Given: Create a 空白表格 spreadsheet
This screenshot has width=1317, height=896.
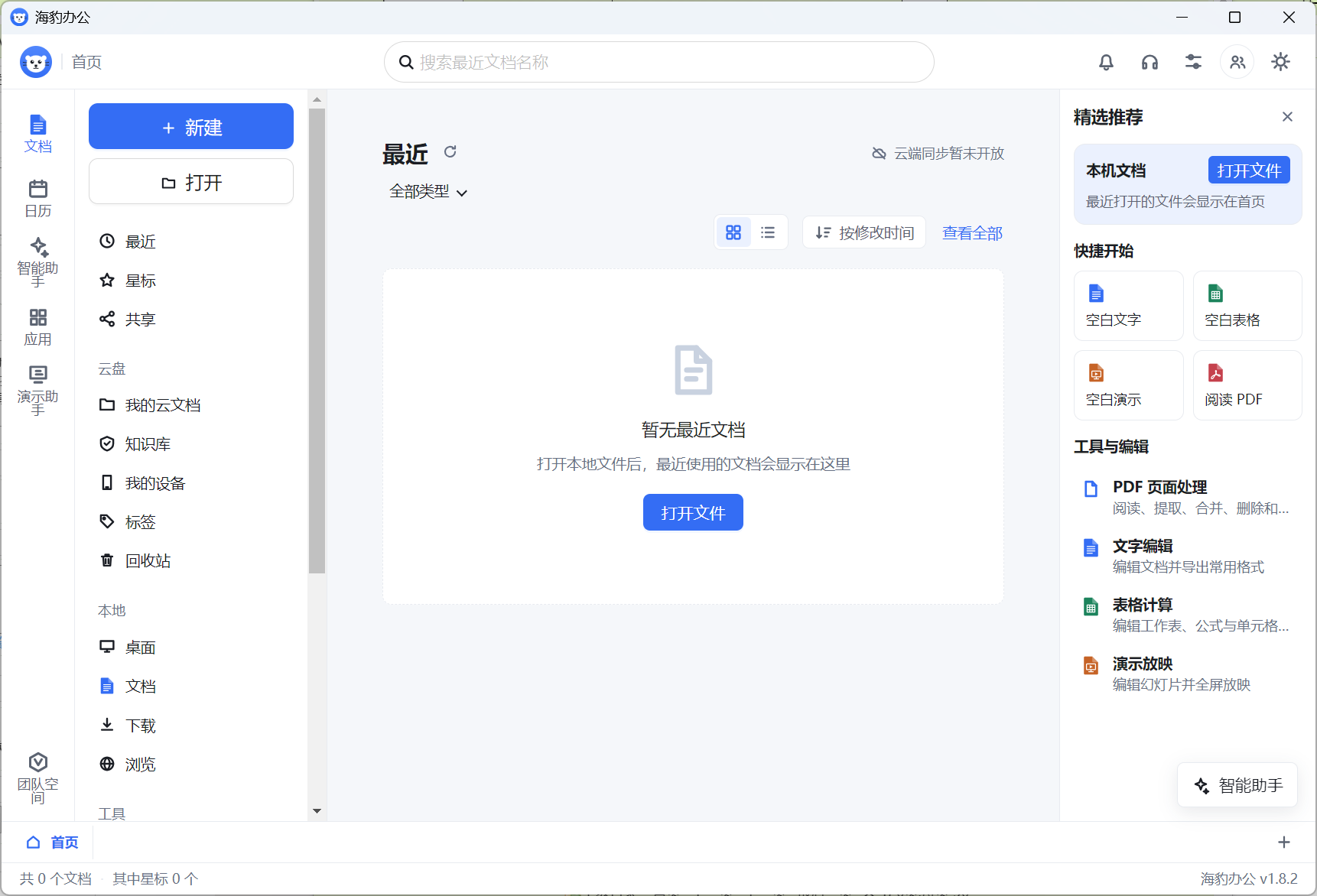Looking at the screenshot, I should [1247, 306].
